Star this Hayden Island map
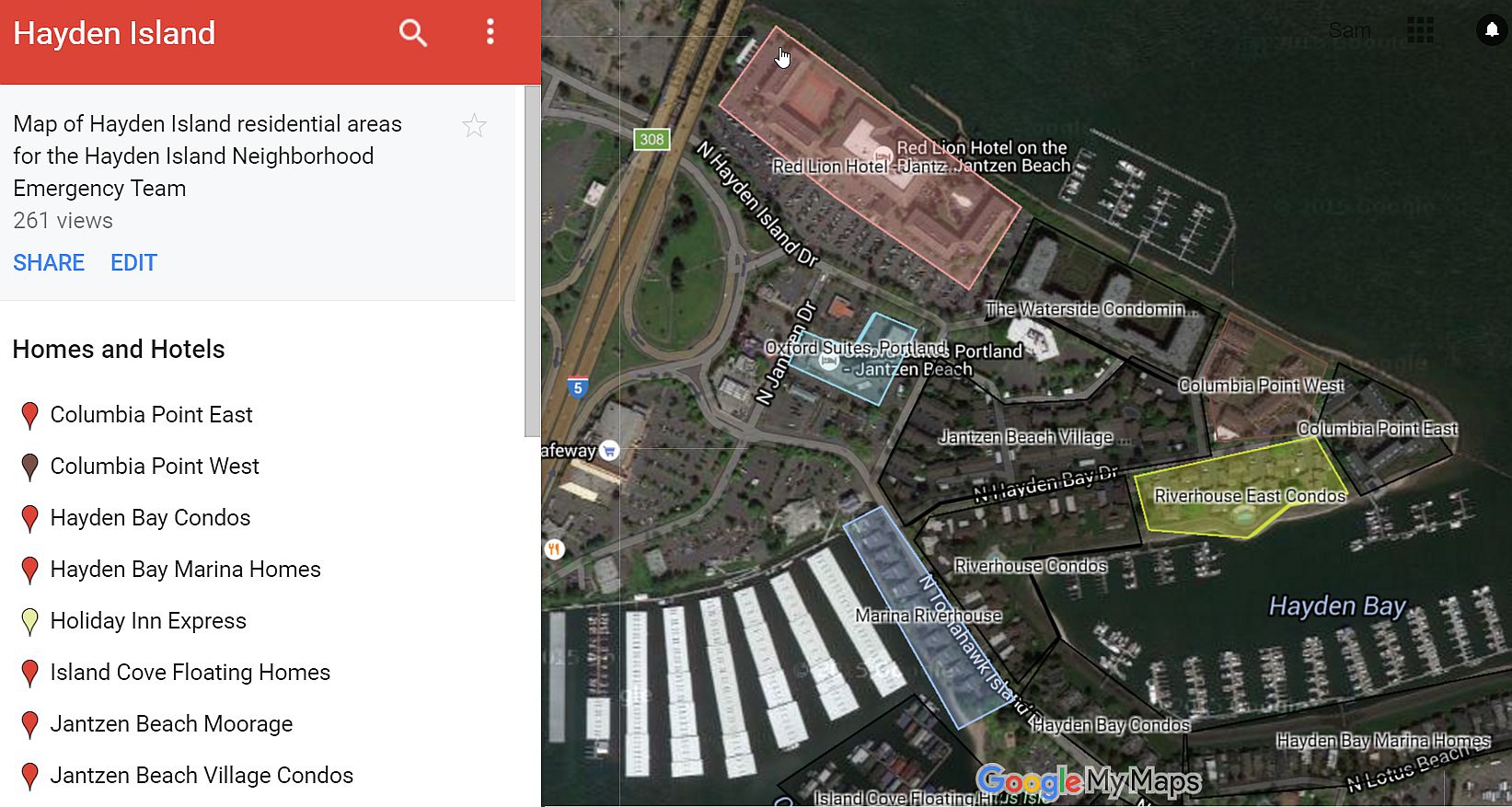Screen dimensions: 1512x807 point(474,126)
